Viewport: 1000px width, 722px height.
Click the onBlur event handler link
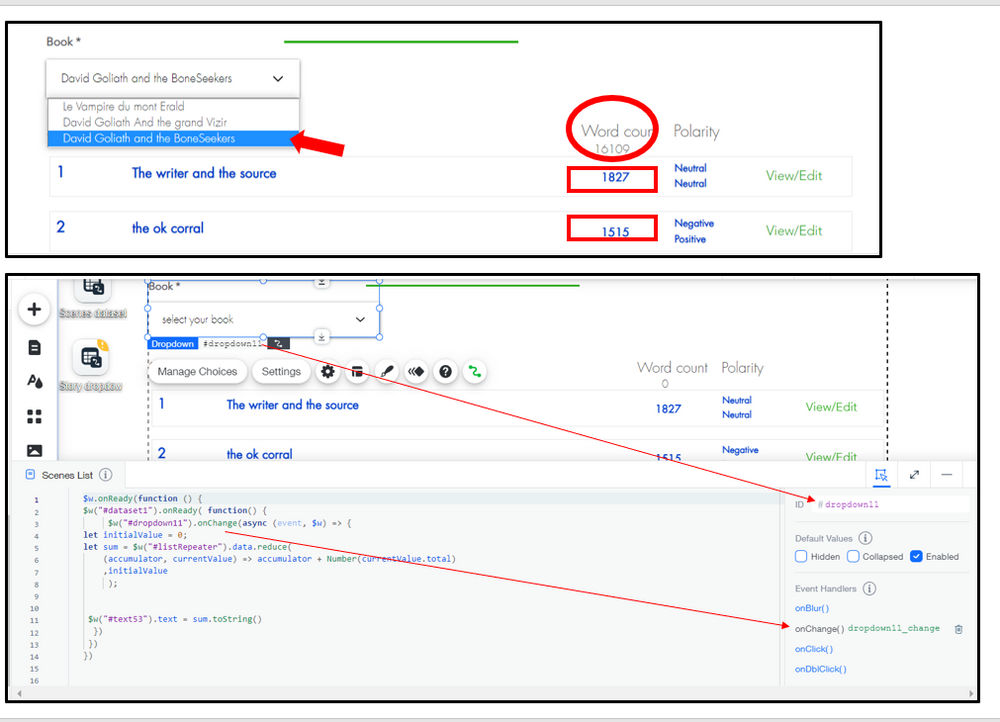click(x=813, y=608)
